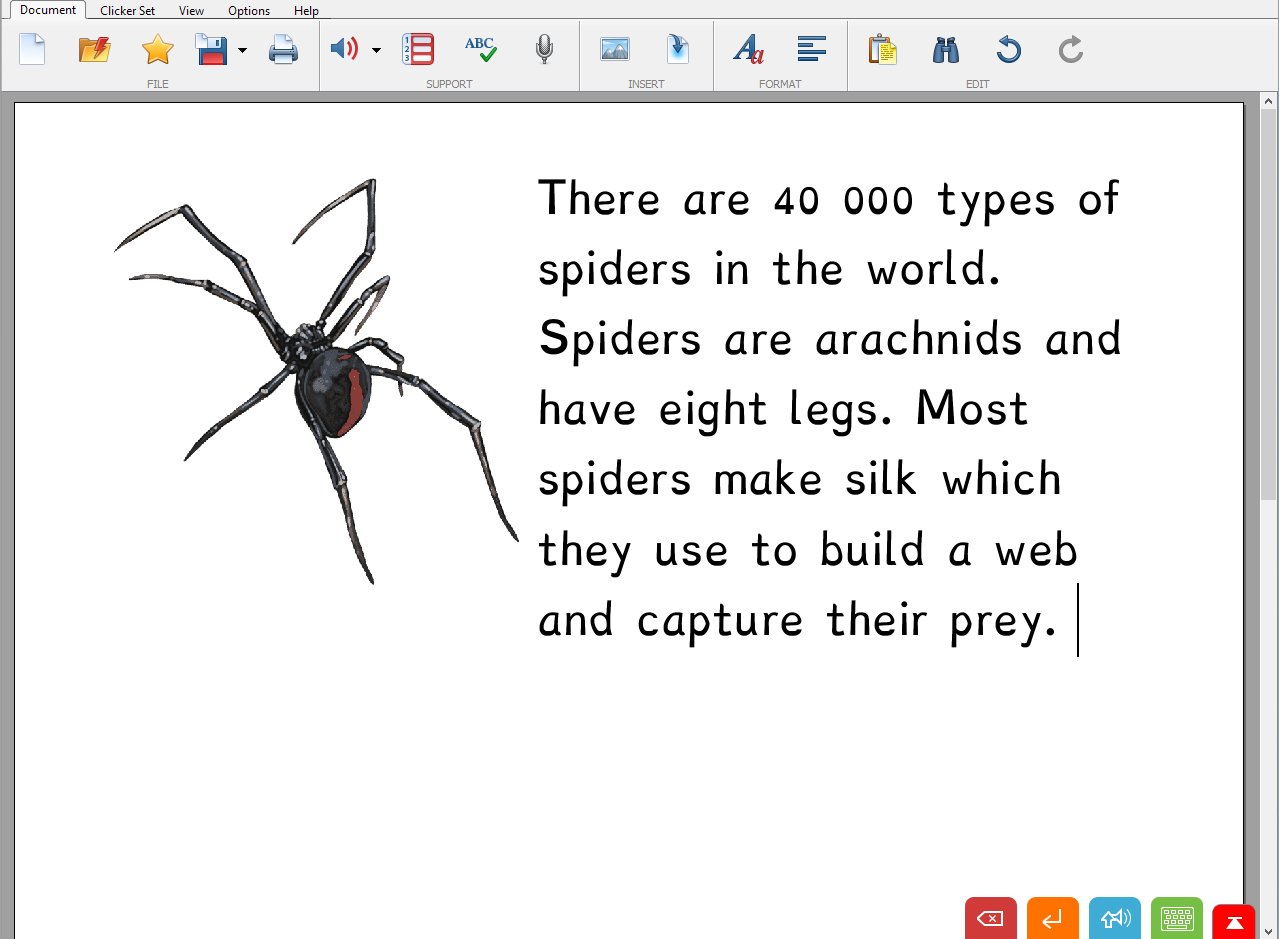This screenshot has height=939, width=1279.
Task: Activate the microphone voice recording tool
Action: [543, 48]
